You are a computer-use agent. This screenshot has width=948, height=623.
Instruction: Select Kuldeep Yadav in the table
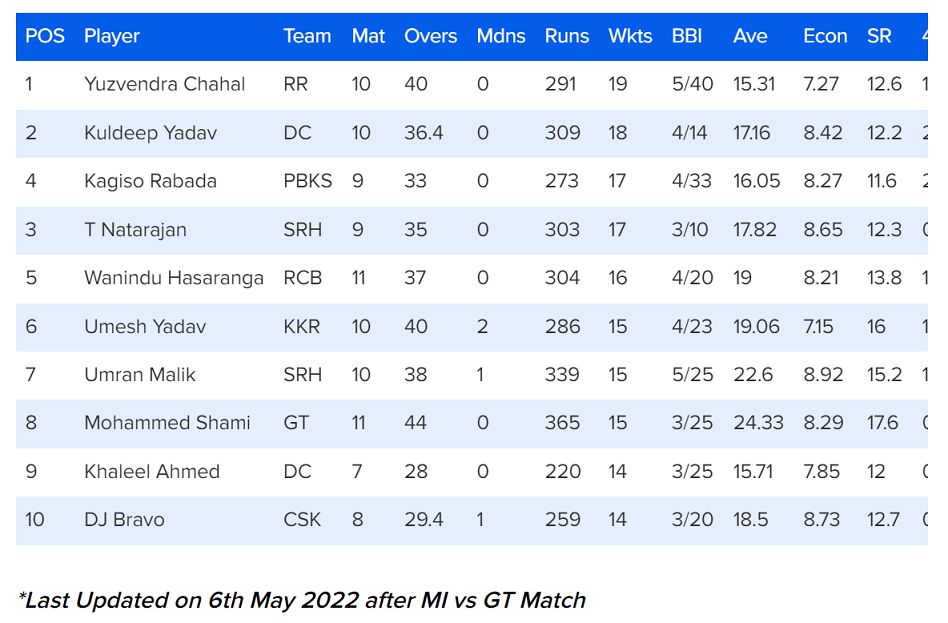(x=150, y=133)
